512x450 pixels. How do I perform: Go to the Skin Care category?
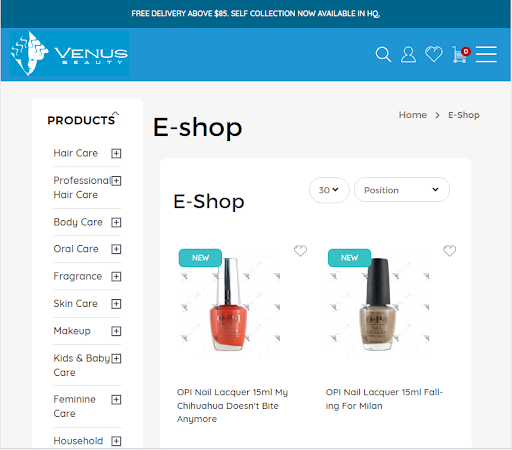coord(76,304)
